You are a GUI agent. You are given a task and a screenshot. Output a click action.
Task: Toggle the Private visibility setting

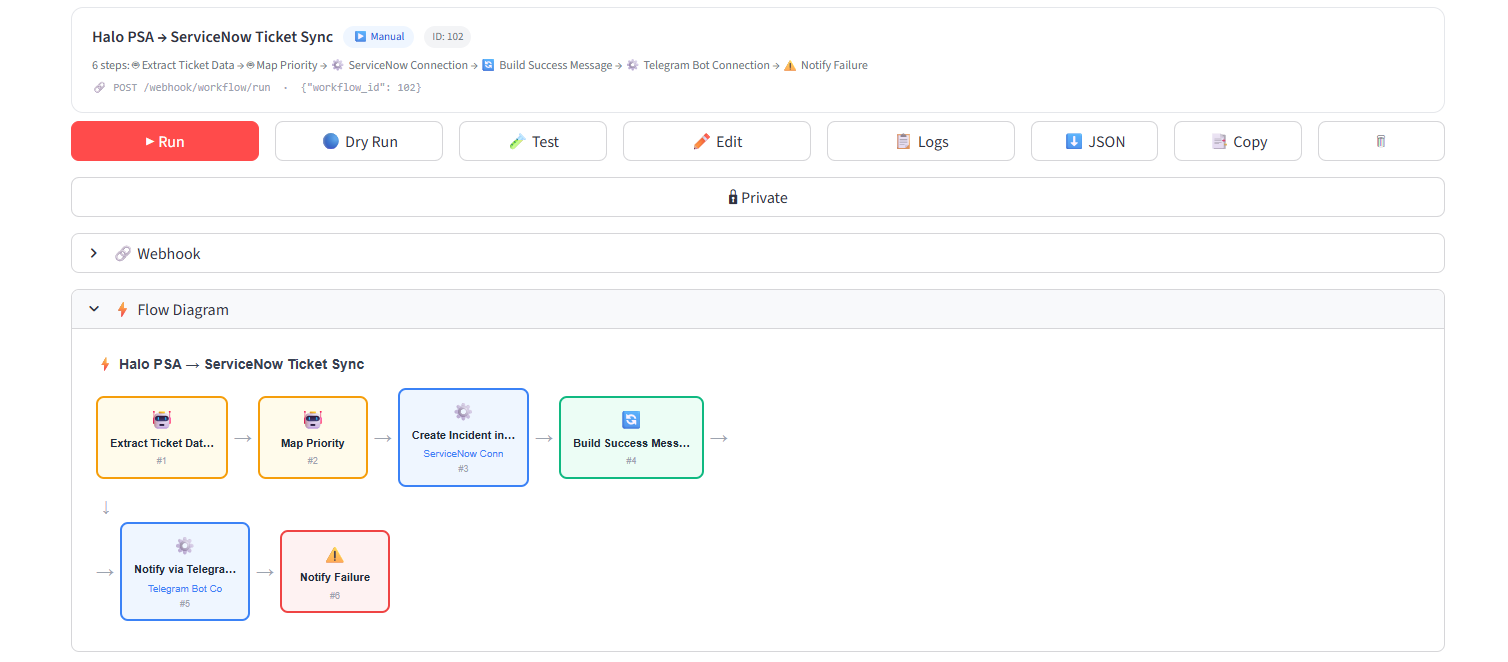pyautogui.click(x=758, y=197)
